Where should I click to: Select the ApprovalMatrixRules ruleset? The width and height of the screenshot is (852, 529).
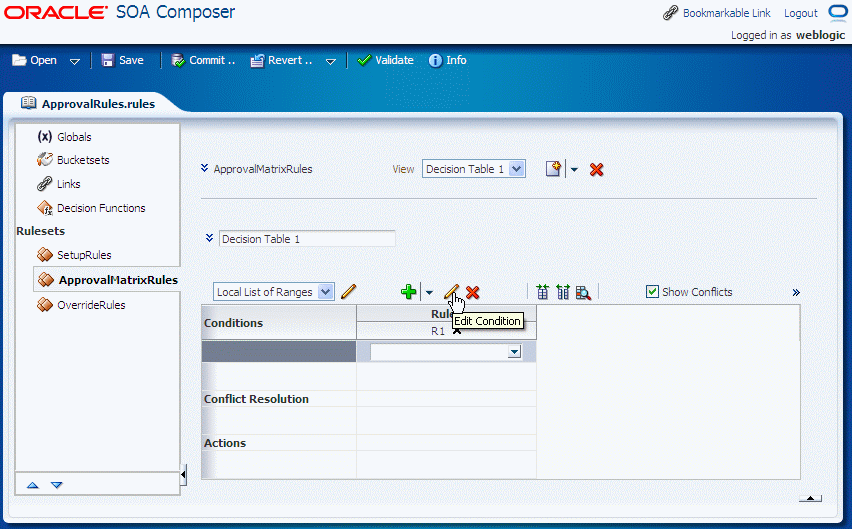coord(118,280)
